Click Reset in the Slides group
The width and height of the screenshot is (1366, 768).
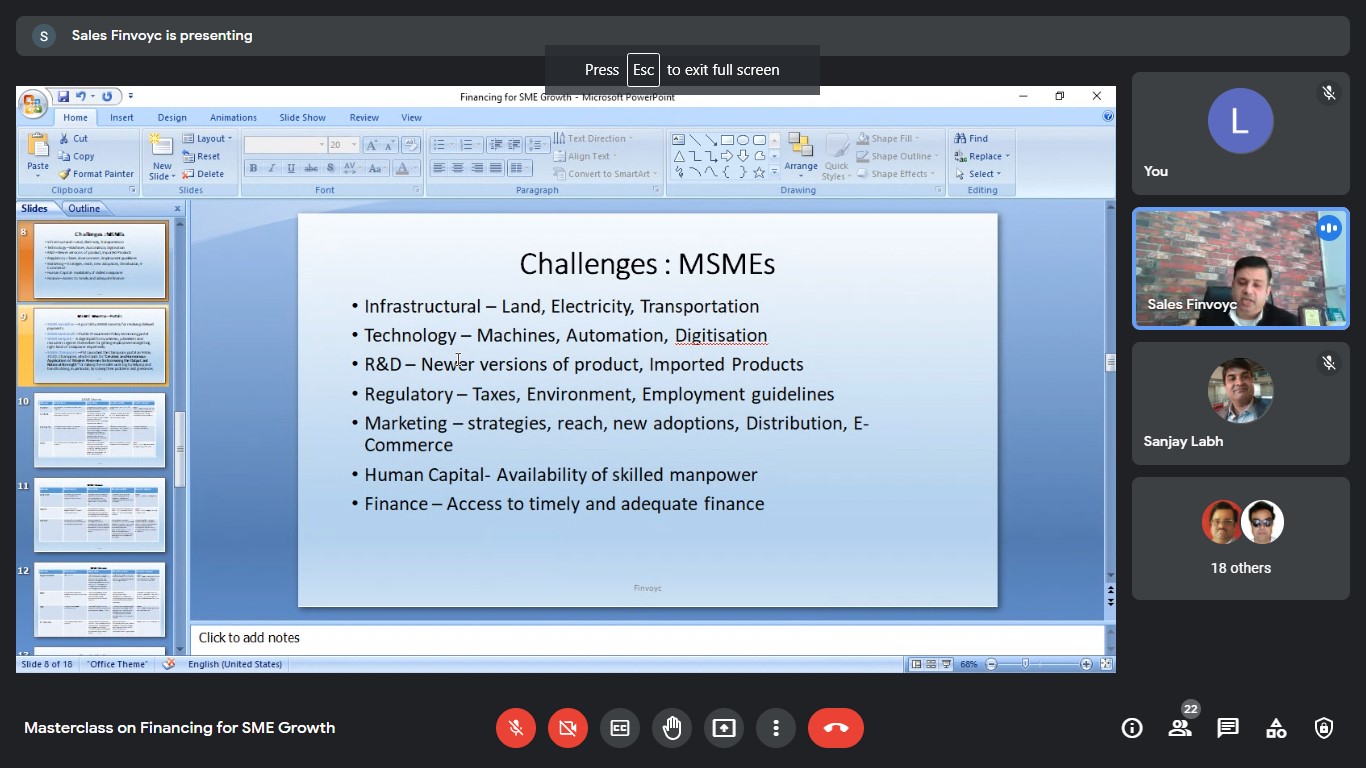(x=202, y=156)
